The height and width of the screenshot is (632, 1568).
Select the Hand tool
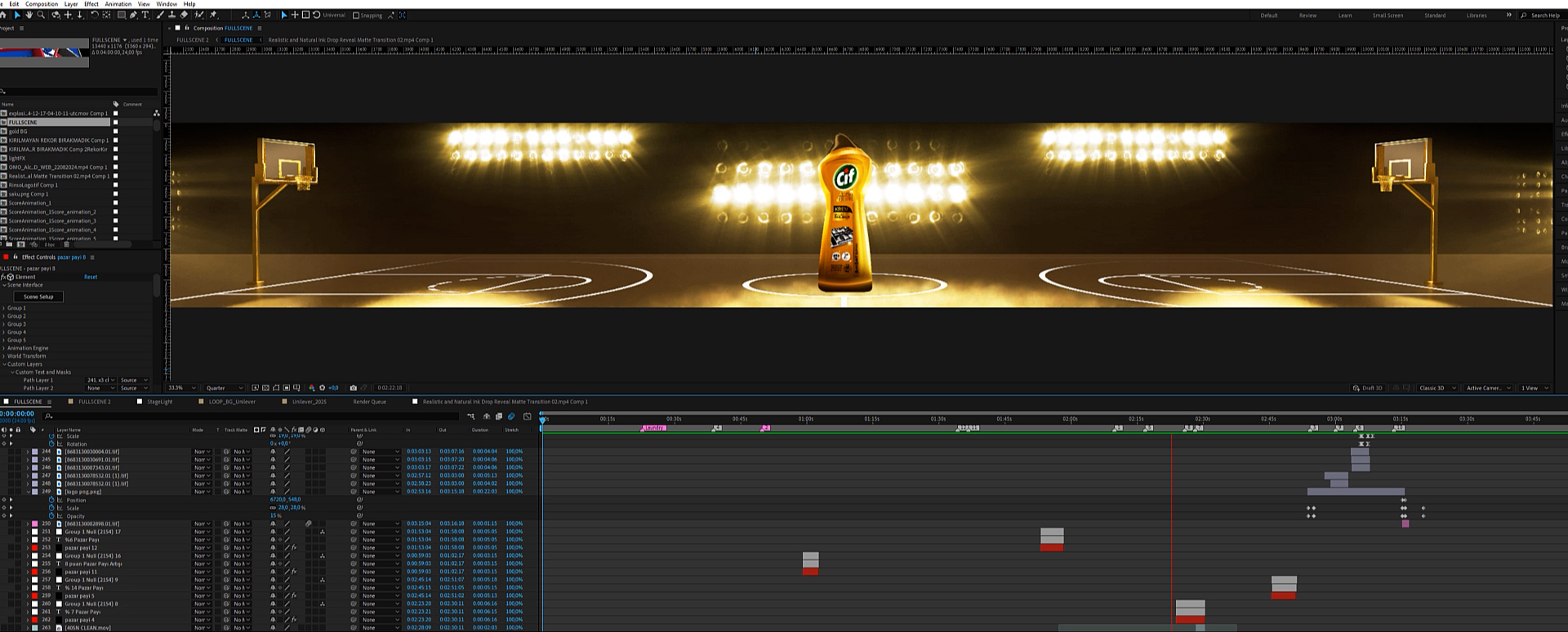[x=29, y=15]
